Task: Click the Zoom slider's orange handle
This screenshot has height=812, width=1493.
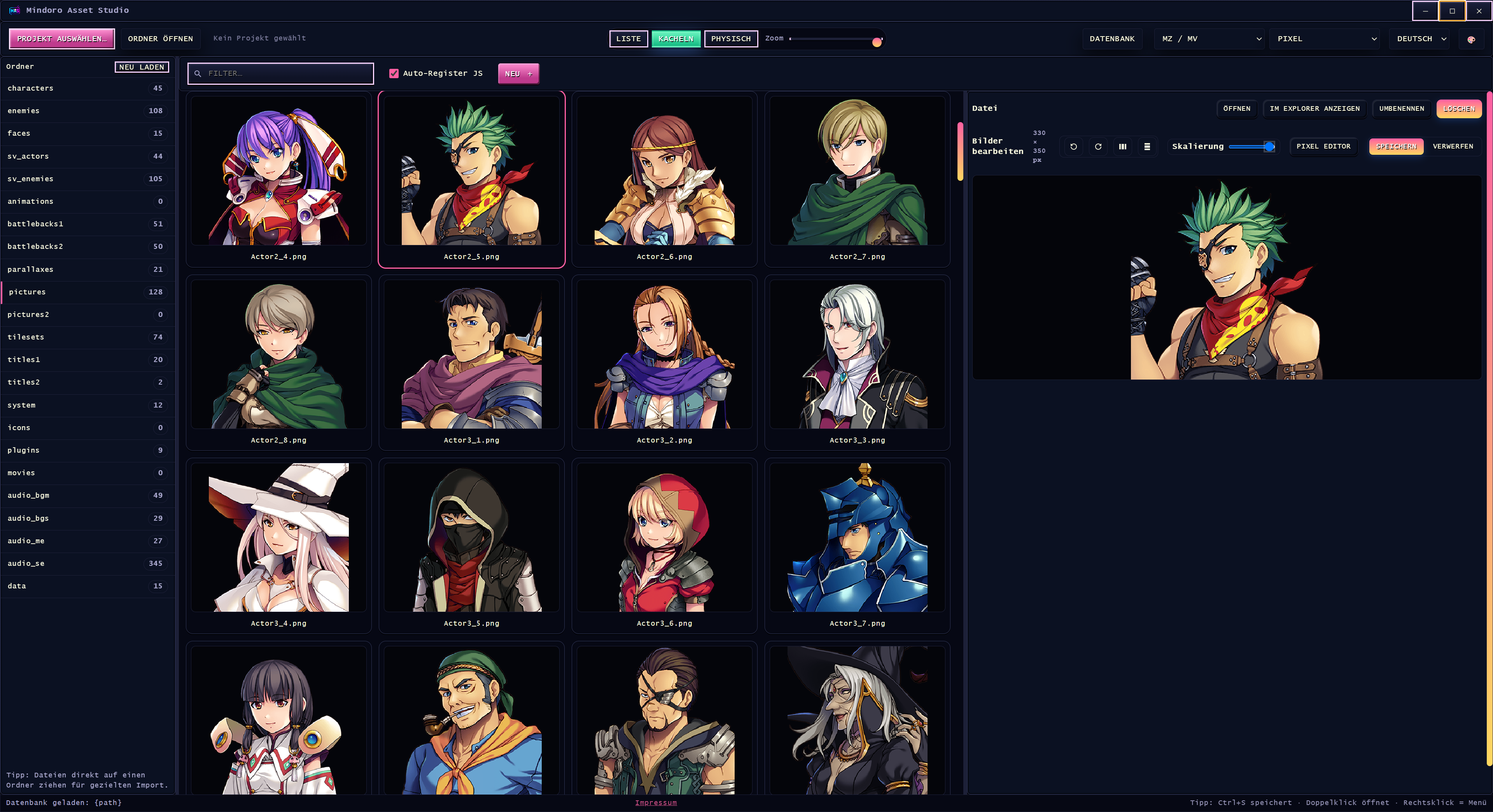Action: point(877,42)
